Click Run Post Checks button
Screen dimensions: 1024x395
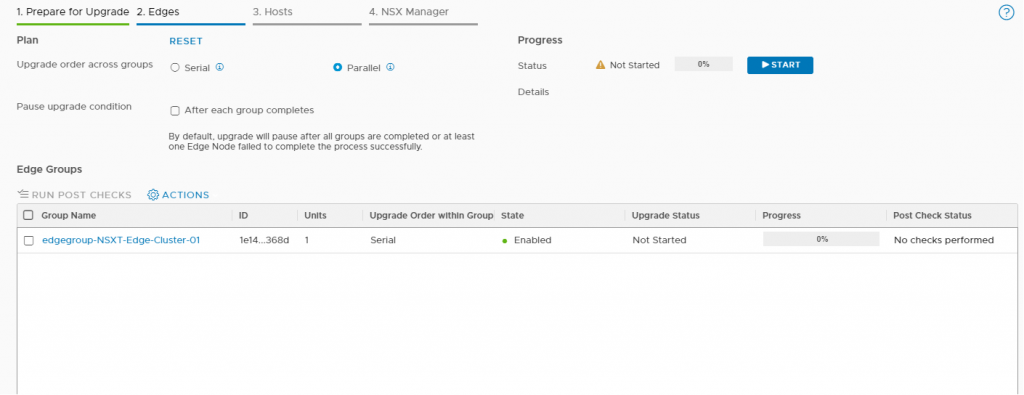click(x=74, y=195)
